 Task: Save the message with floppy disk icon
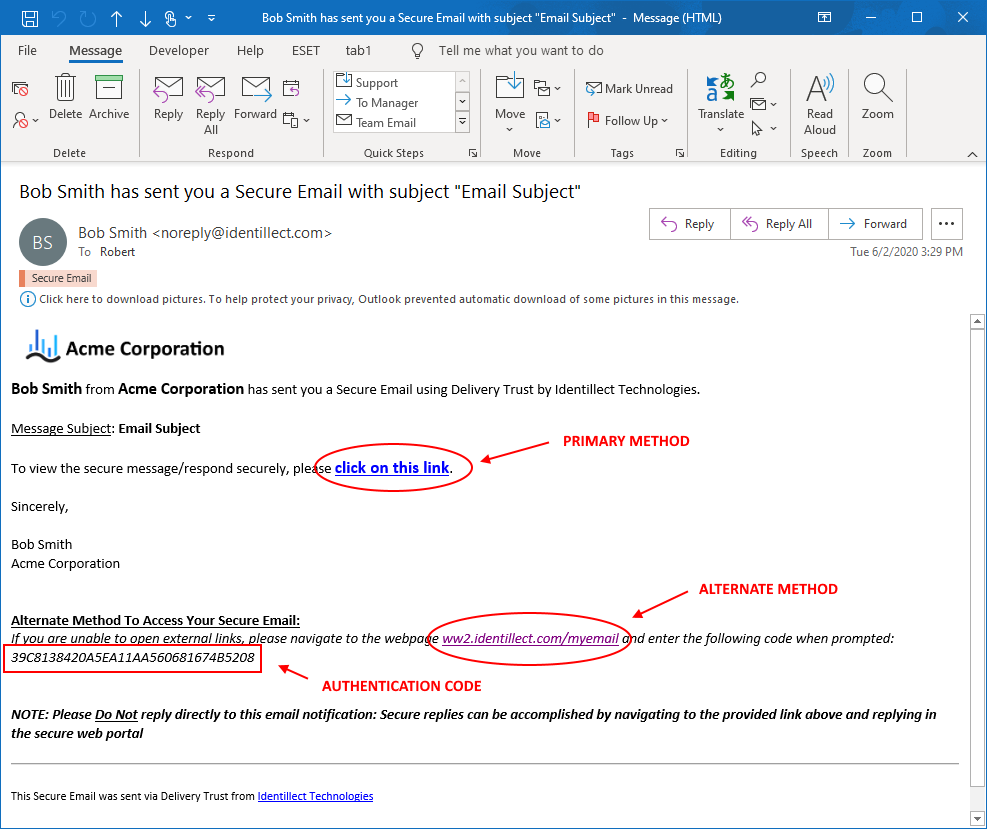(30, 18)
